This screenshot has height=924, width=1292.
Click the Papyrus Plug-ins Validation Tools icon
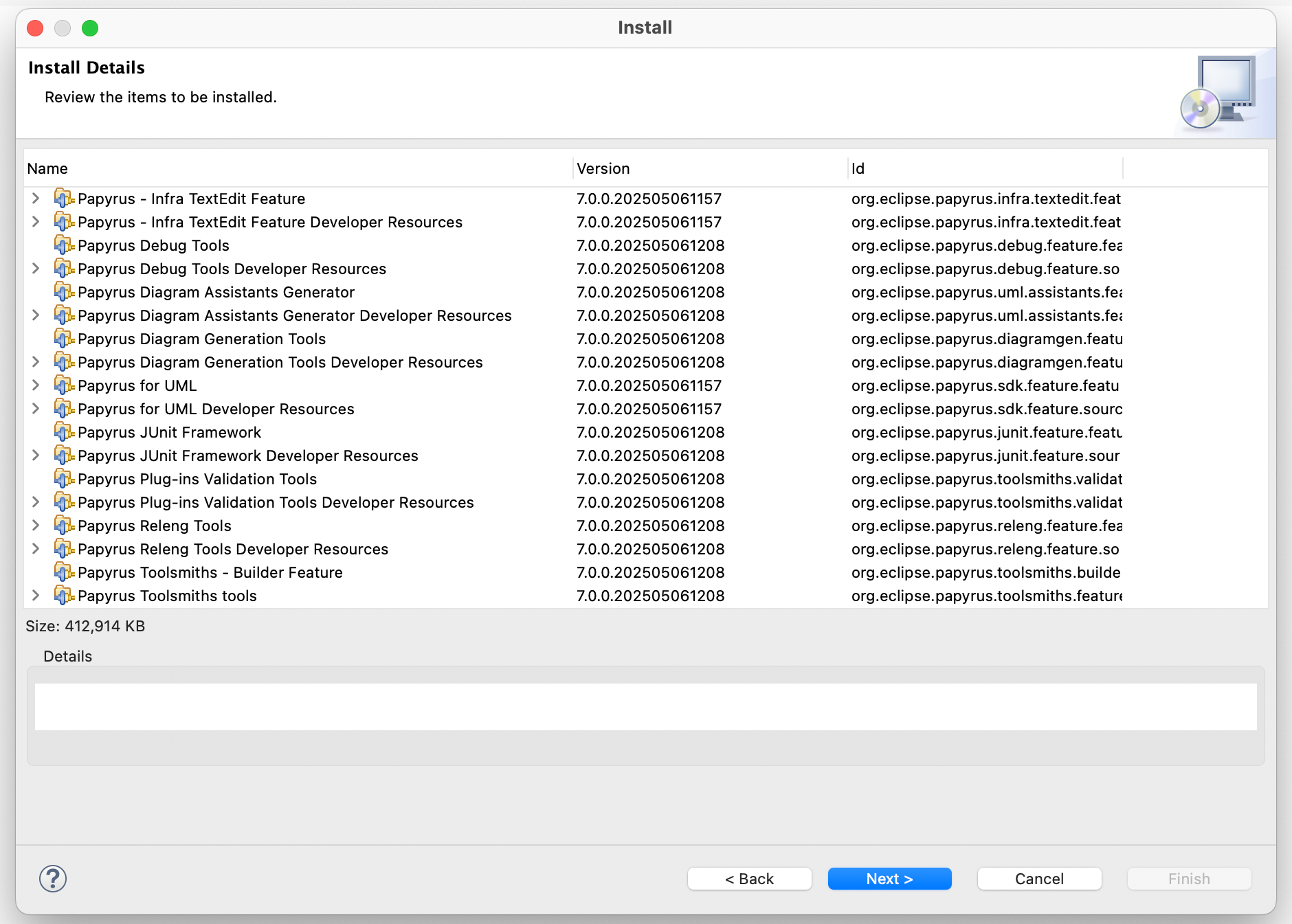(64, 479)
